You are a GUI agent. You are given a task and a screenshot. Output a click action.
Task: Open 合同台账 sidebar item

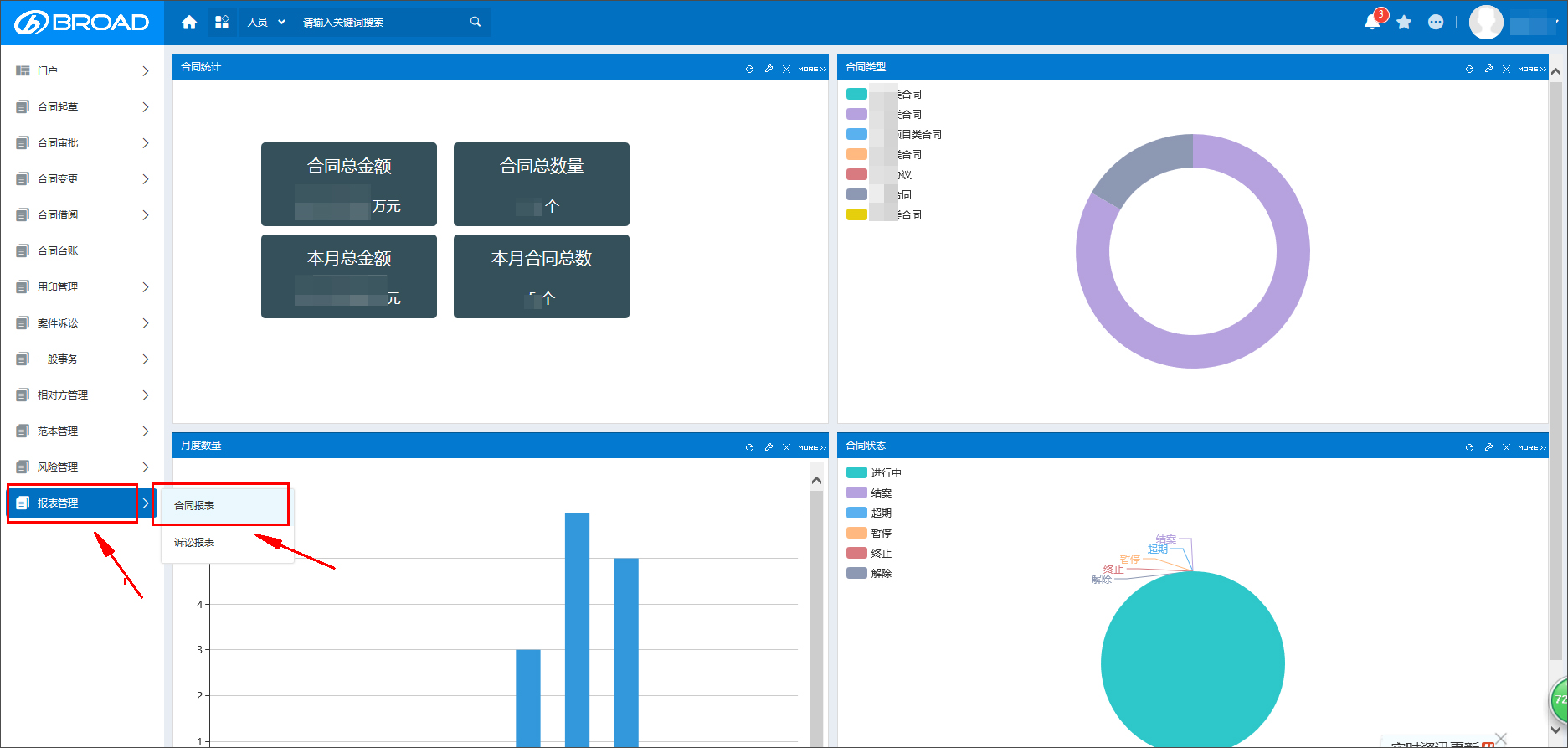82,251
